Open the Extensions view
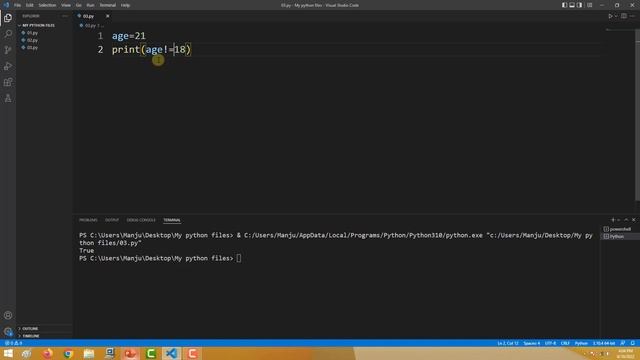The image size is (640, 360). [x=8, y=82]
